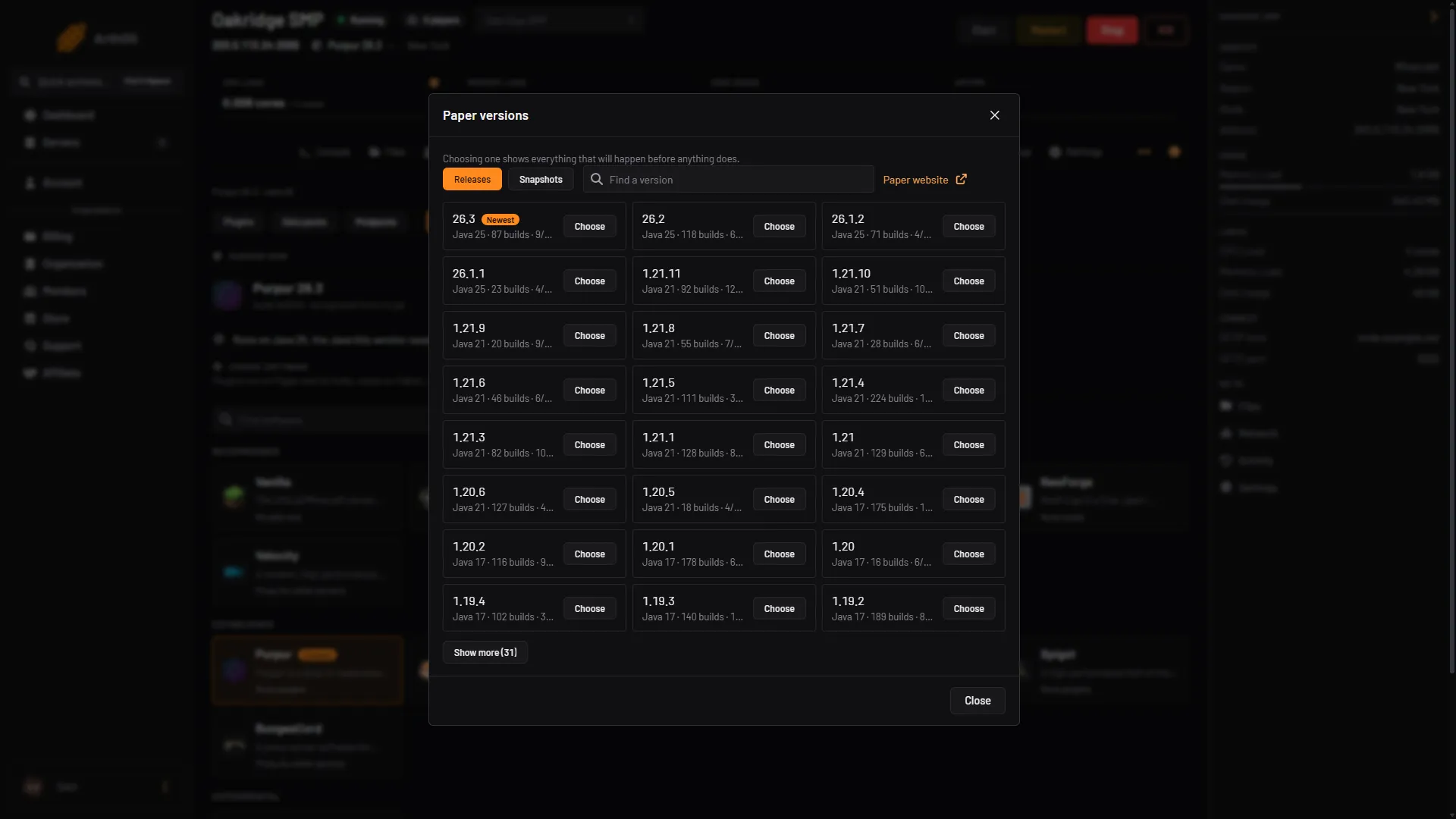This screenshot has width=1456, height=819.
Task: Expand list with Show more (31)
Action: 485,653
